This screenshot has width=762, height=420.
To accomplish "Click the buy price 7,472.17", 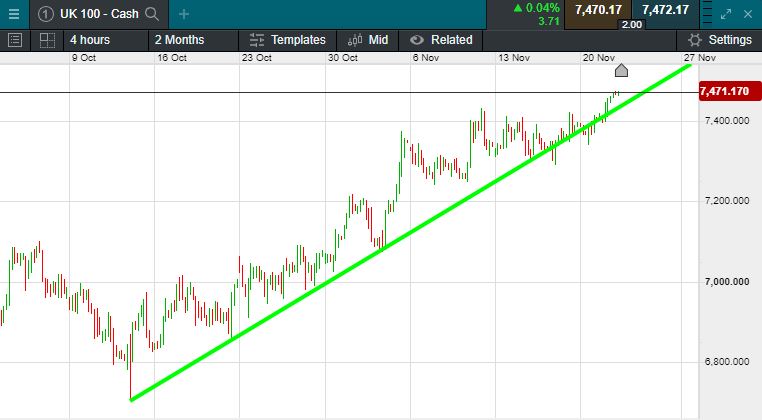I will pyautogui.click(x=665, y=10).
